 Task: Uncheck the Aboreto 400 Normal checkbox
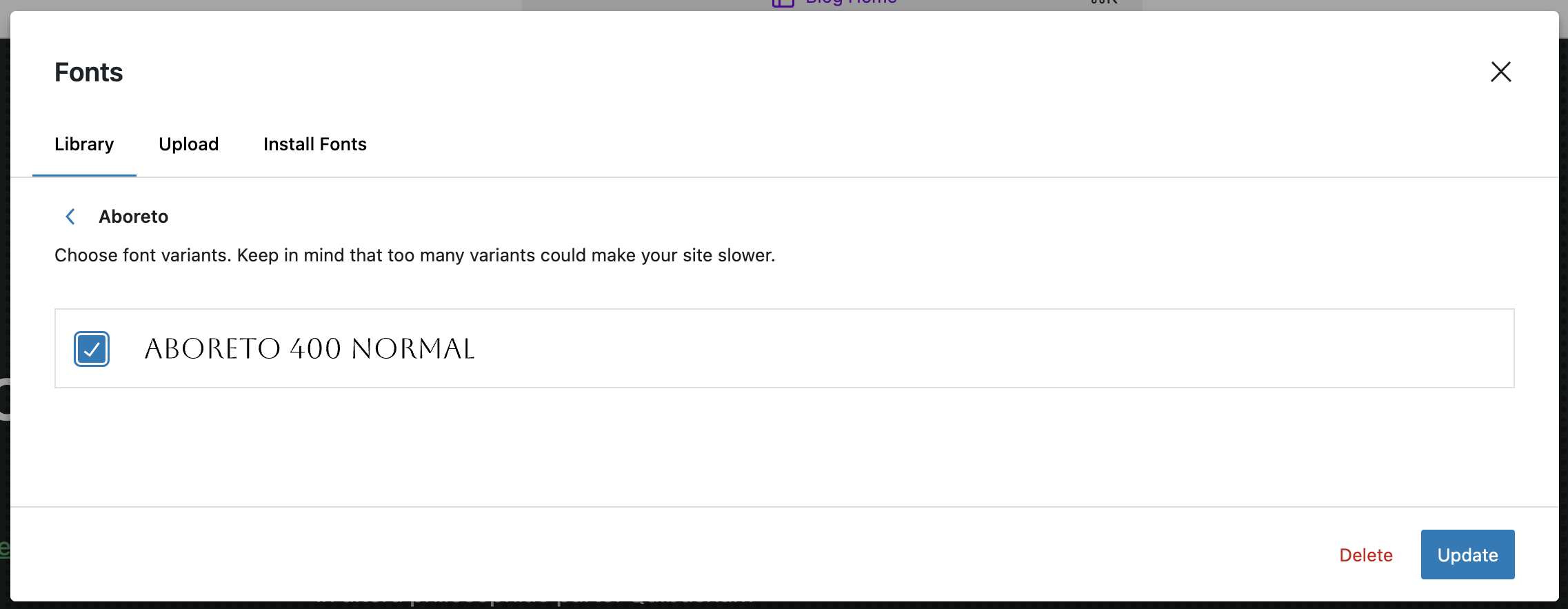tap(92, 349)
